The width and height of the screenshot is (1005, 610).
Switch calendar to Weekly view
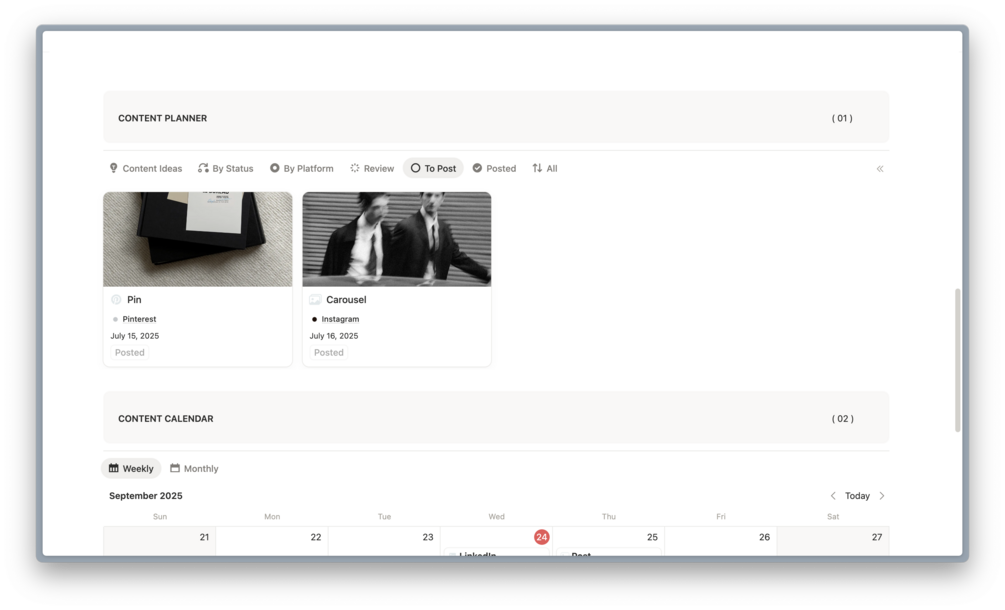pyautogui.click(x=131, y=468)
